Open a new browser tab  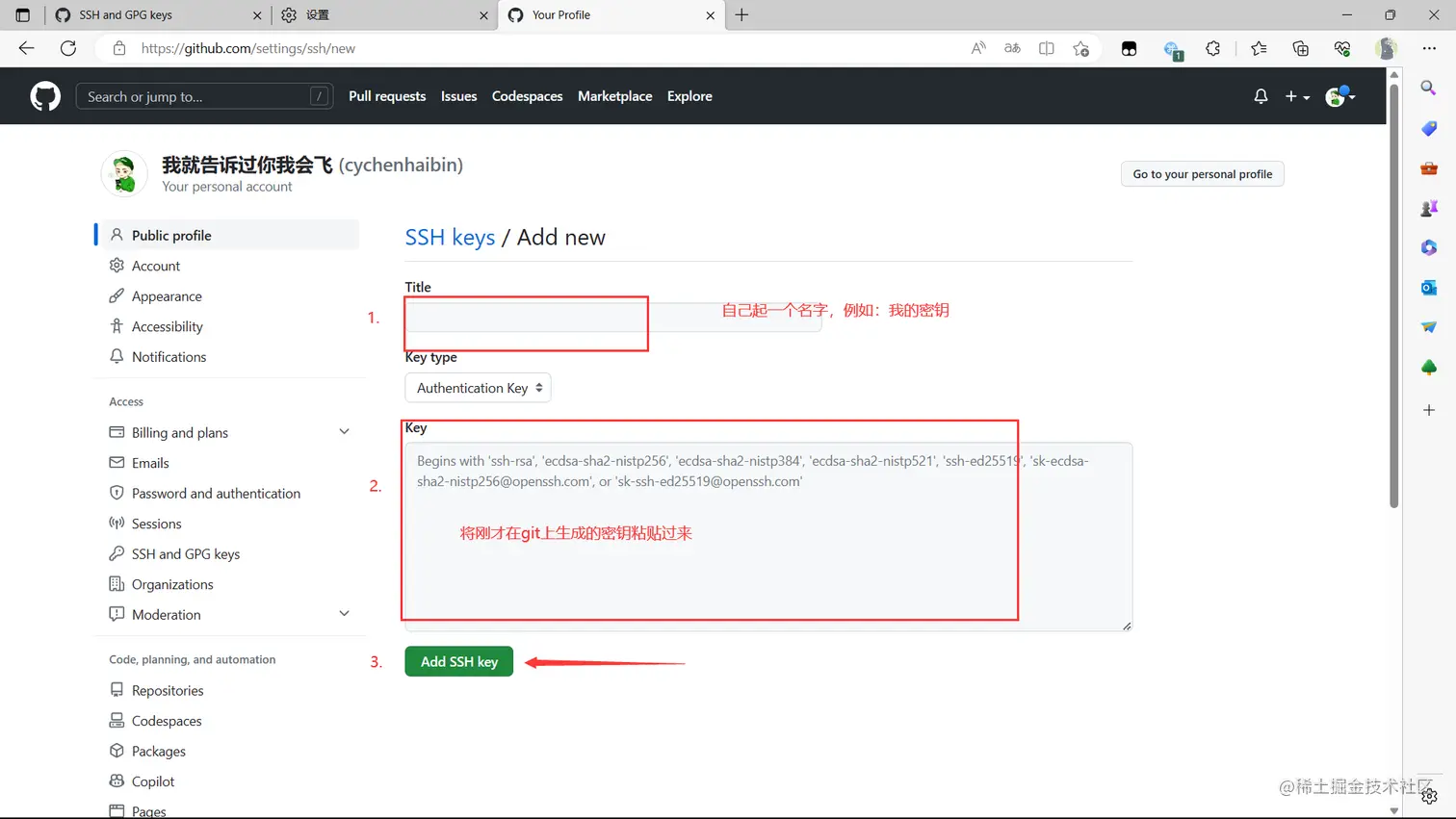click(x=741, y=14)
